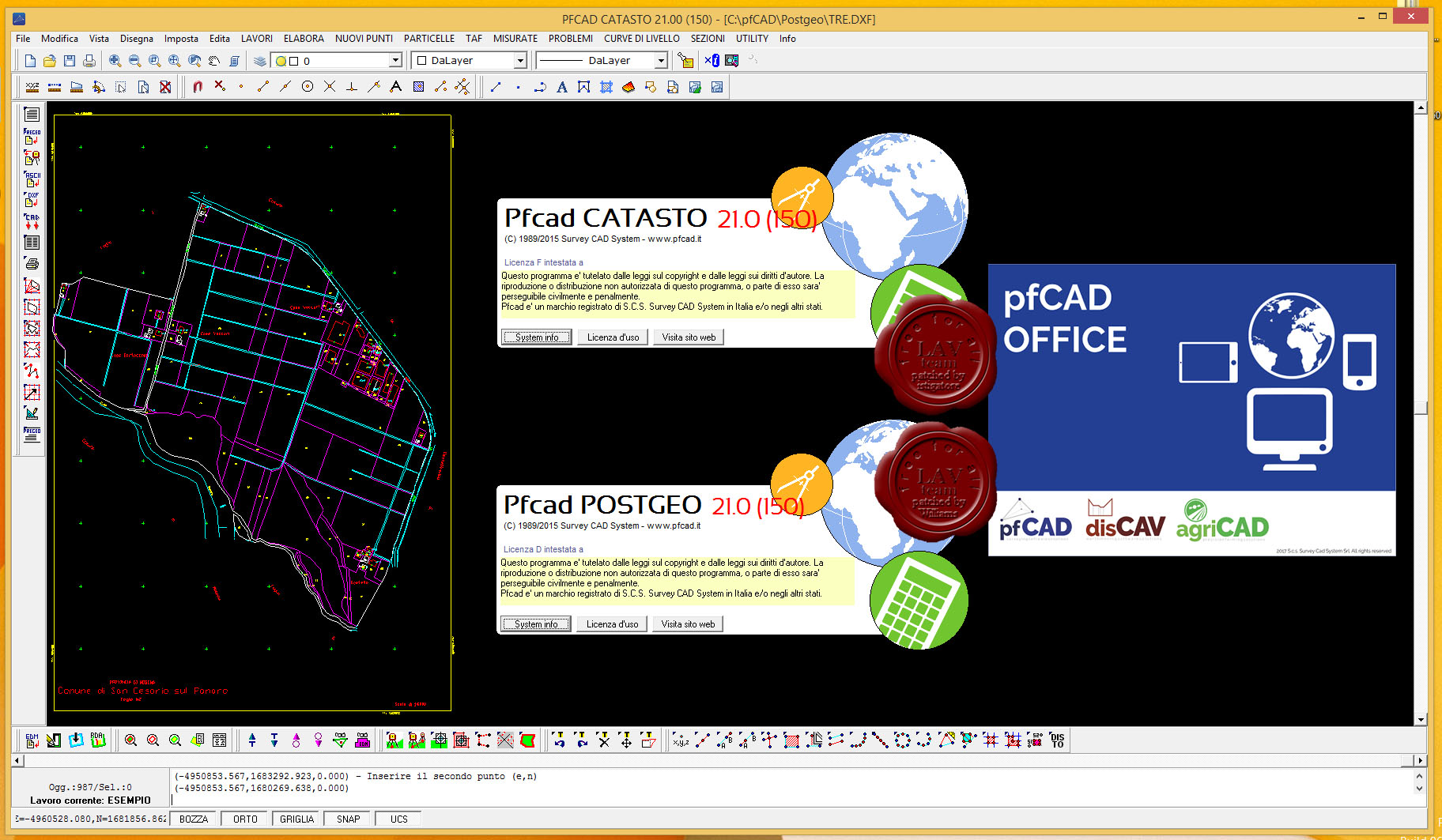Open the PARTICELLE menu

click(429, 39)
